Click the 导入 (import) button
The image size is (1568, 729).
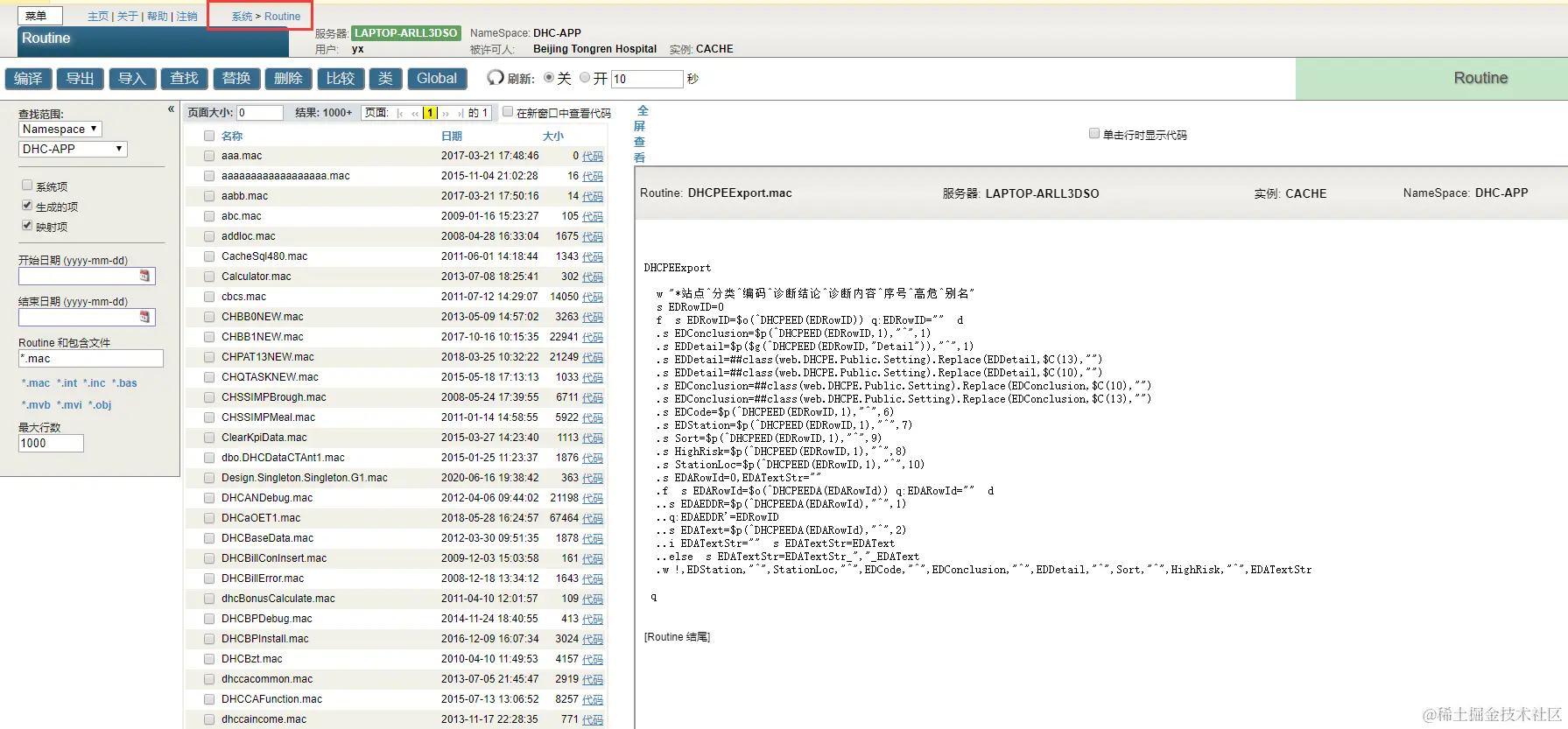coord(132,79)
